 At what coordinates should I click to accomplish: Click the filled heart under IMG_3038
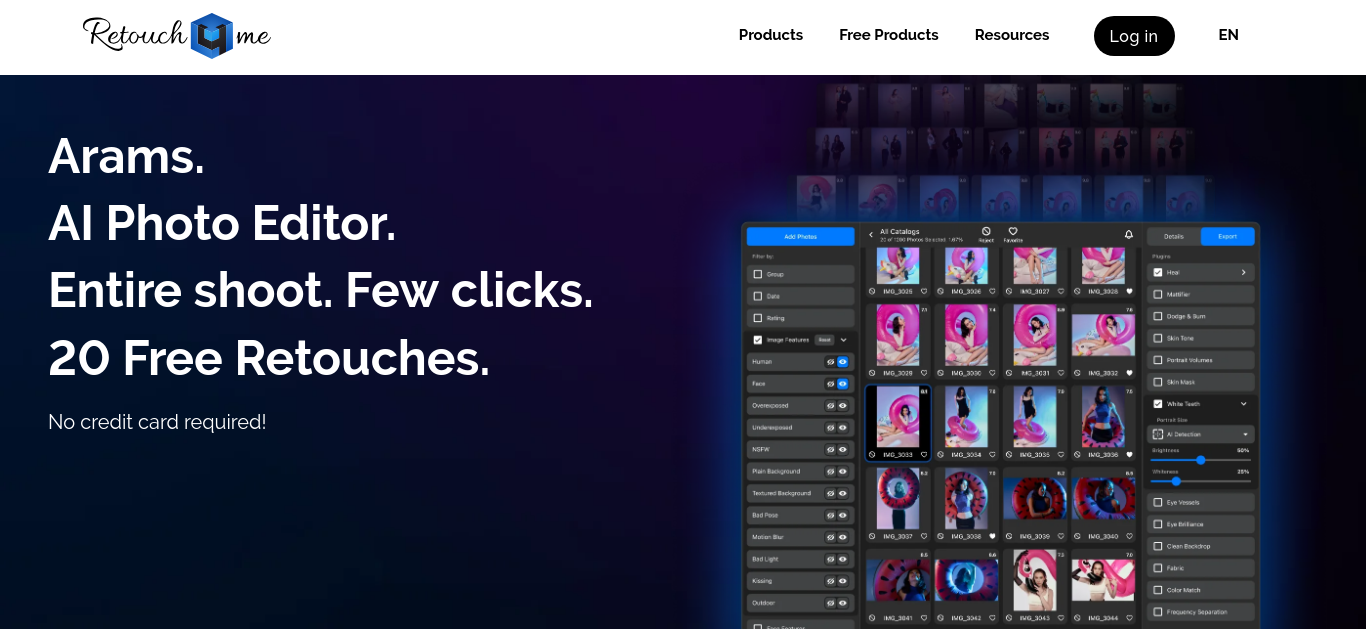coord(992,536)
